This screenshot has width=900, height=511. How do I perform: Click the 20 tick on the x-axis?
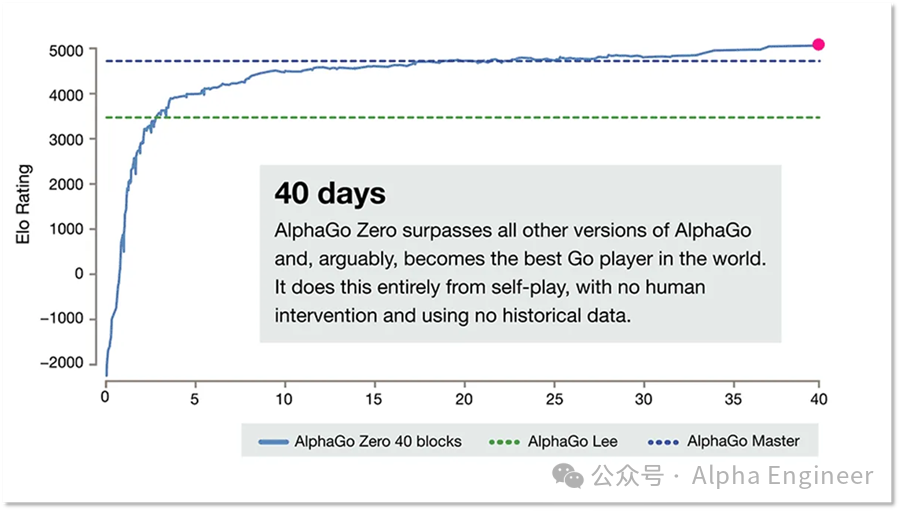click(x=464, y=399)
